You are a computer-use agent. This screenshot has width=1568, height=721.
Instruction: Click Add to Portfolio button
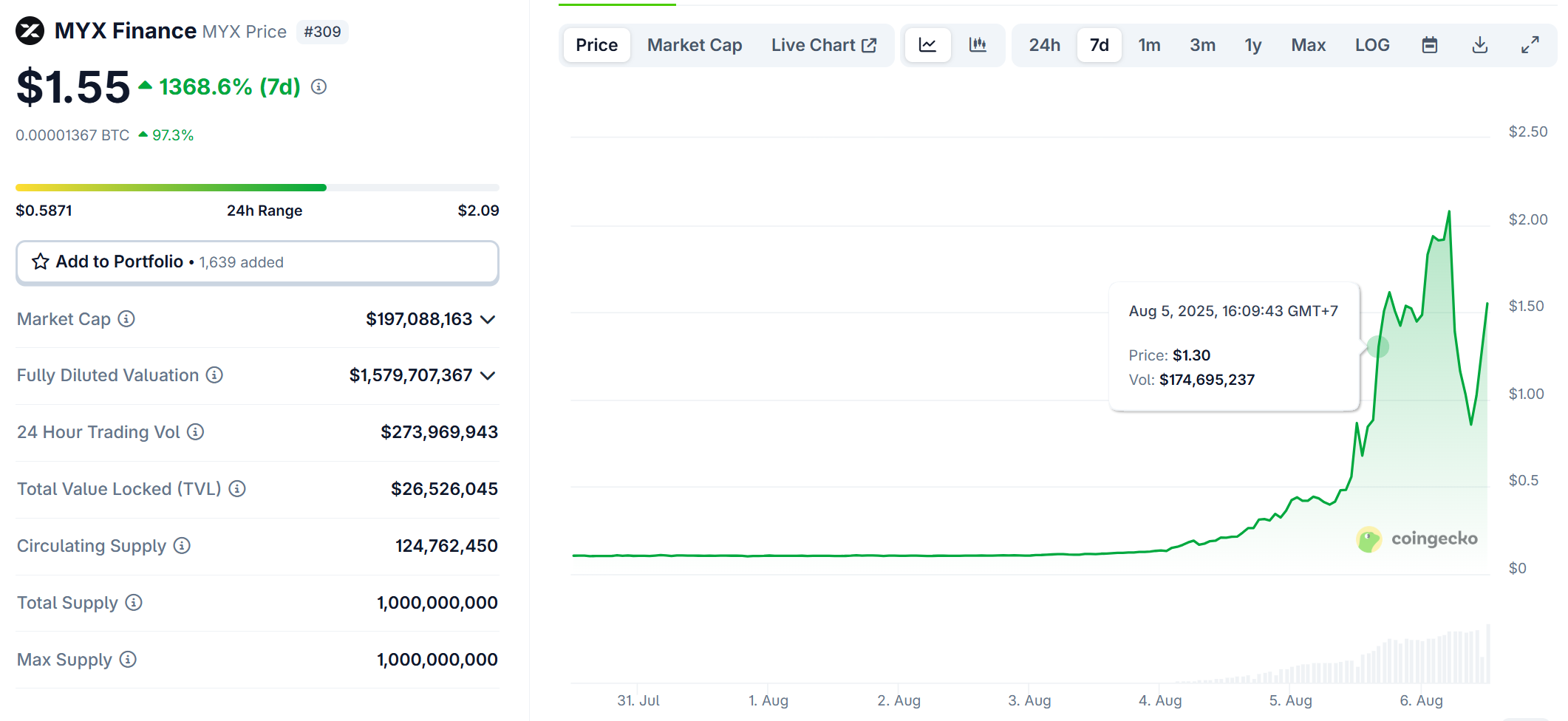click(257, 262)
